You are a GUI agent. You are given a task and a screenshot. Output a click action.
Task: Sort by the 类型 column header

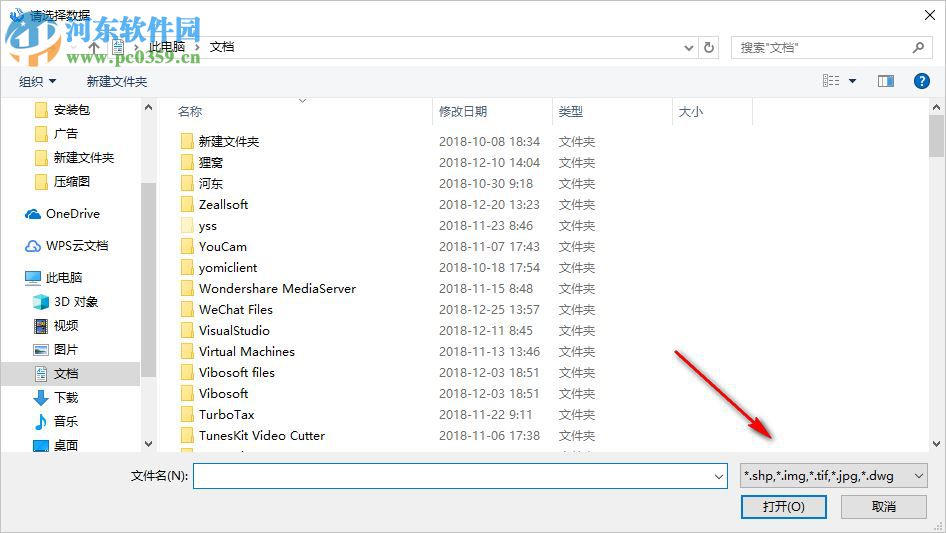(x=570, y=112)
